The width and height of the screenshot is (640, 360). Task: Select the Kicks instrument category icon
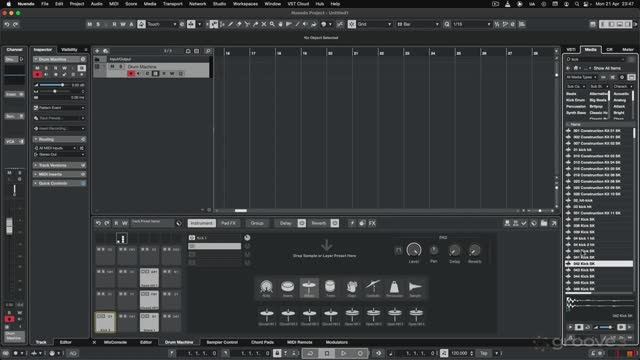coord(266,287)
